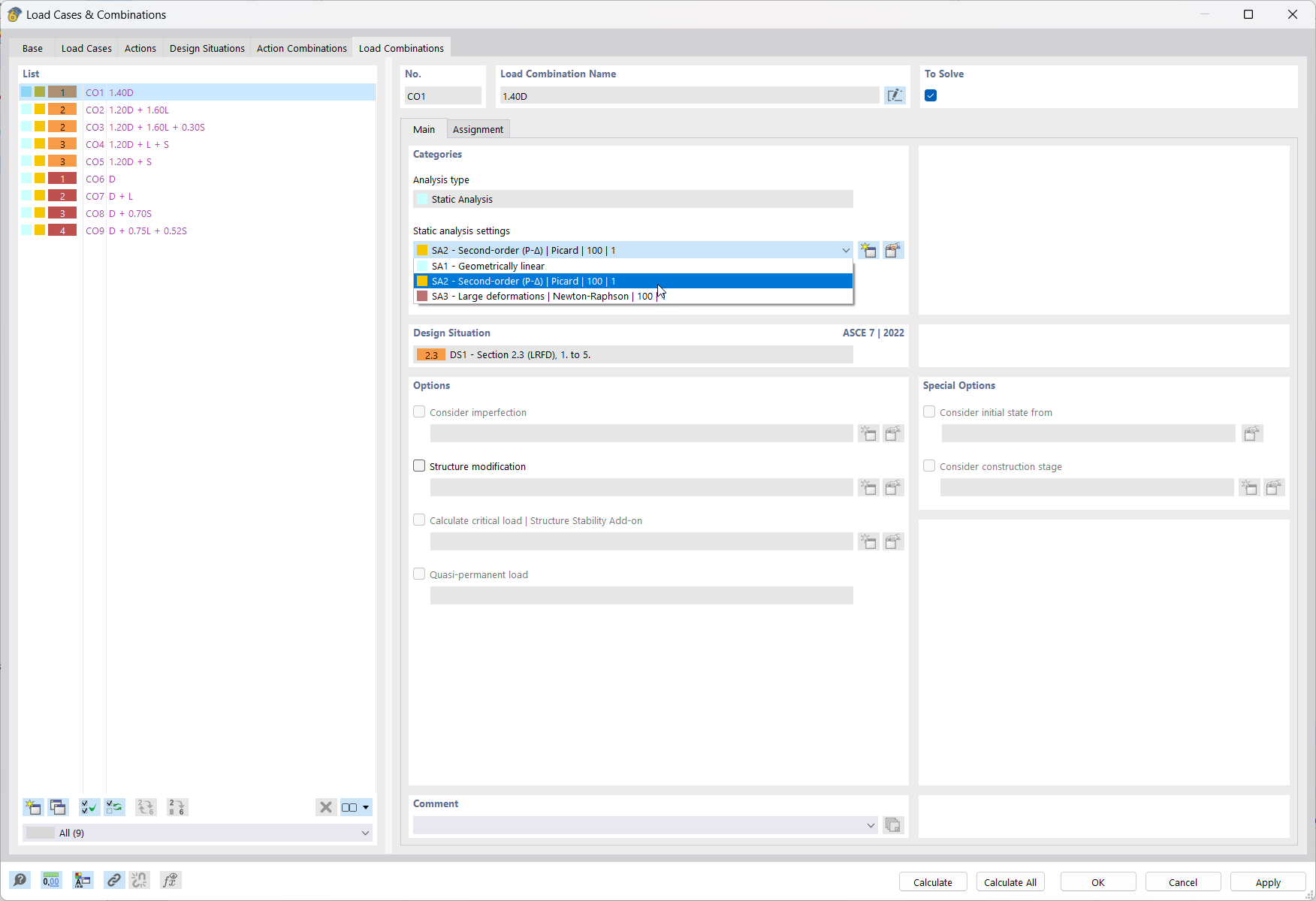Image resolution: width=1316 pixels, height=901 pixels.
Task: Click the new structure modification icon
Action: pos(868,487)
